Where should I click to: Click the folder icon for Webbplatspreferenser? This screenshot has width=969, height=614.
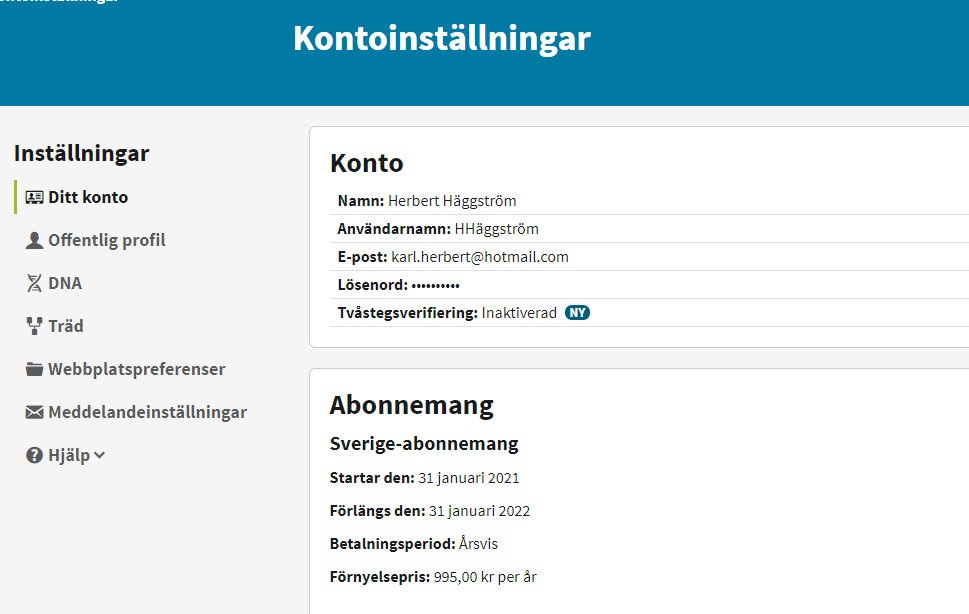[34, 369]
